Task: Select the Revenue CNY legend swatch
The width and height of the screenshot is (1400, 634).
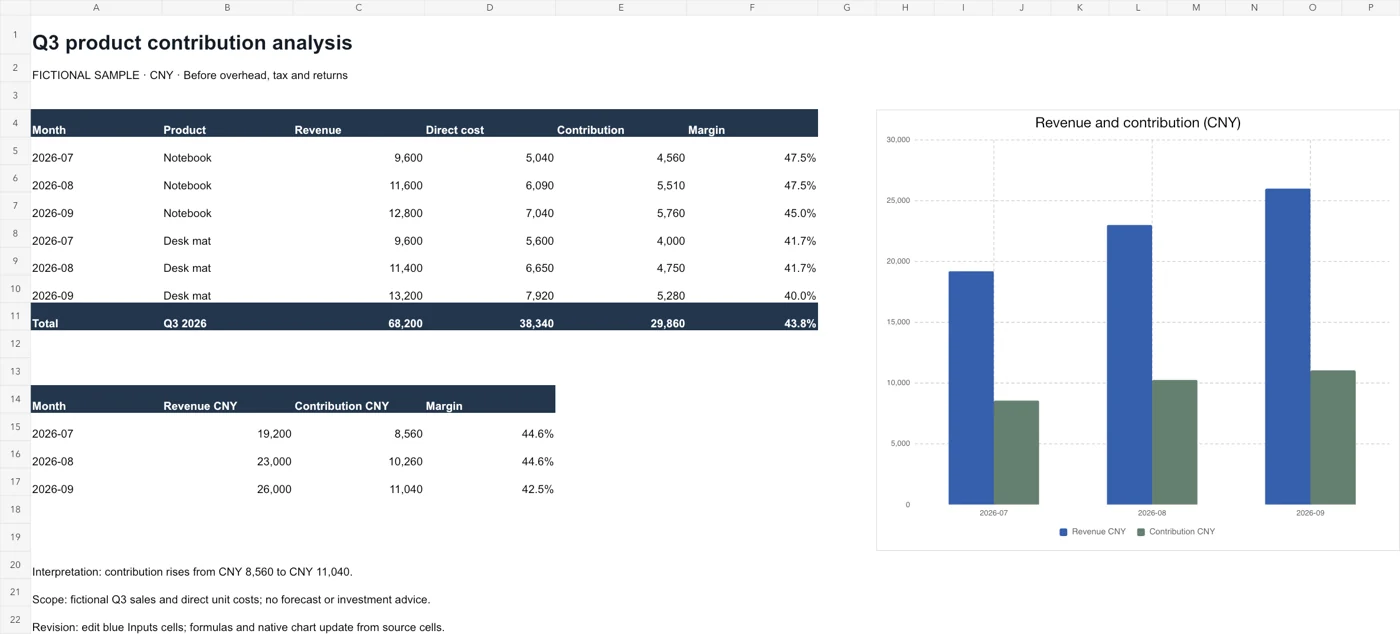Action: click(x=1064, y=532)
